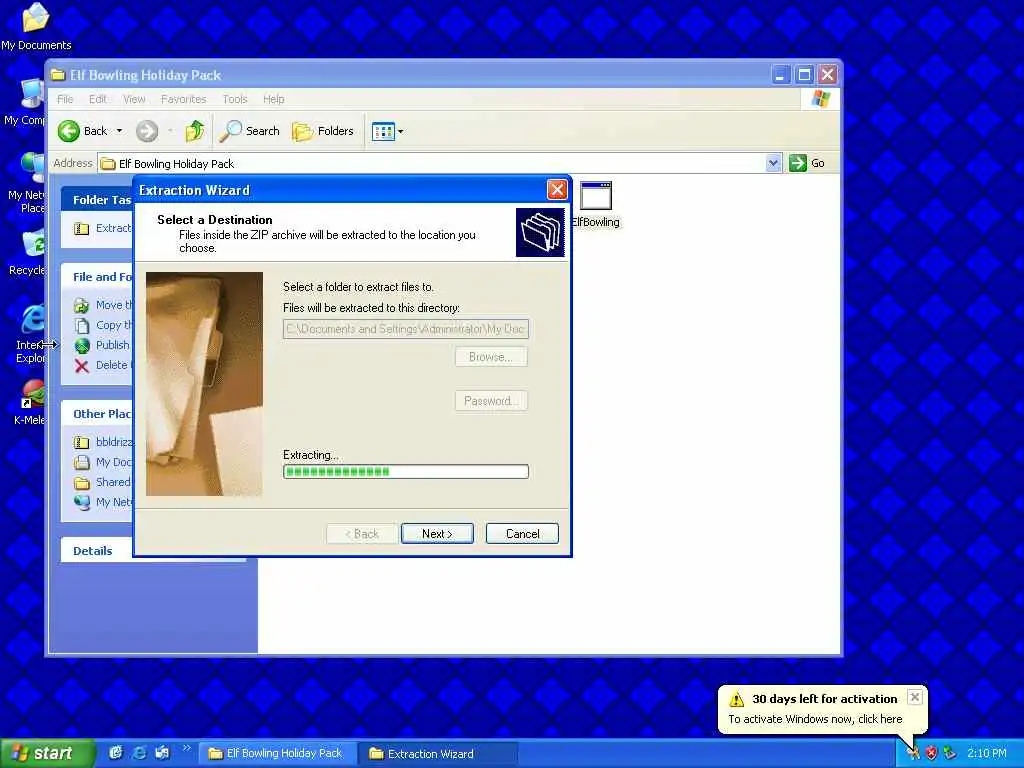Expand quick launch overflow chevron
This screenshot has width=1024, height=768.
[187, 748]
